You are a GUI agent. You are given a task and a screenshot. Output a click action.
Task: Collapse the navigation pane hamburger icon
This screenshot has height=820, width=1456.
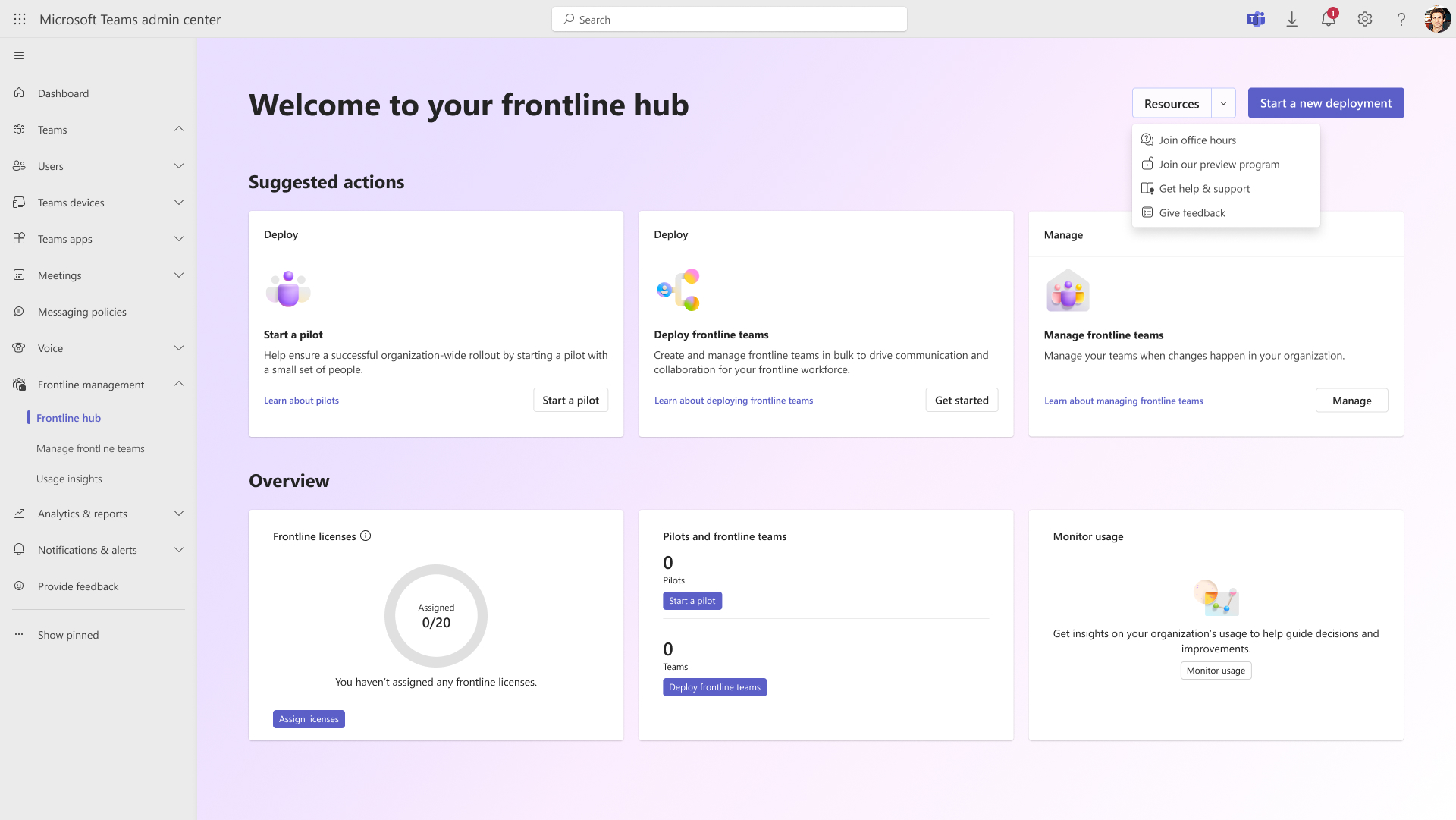(x=19, y=55)
